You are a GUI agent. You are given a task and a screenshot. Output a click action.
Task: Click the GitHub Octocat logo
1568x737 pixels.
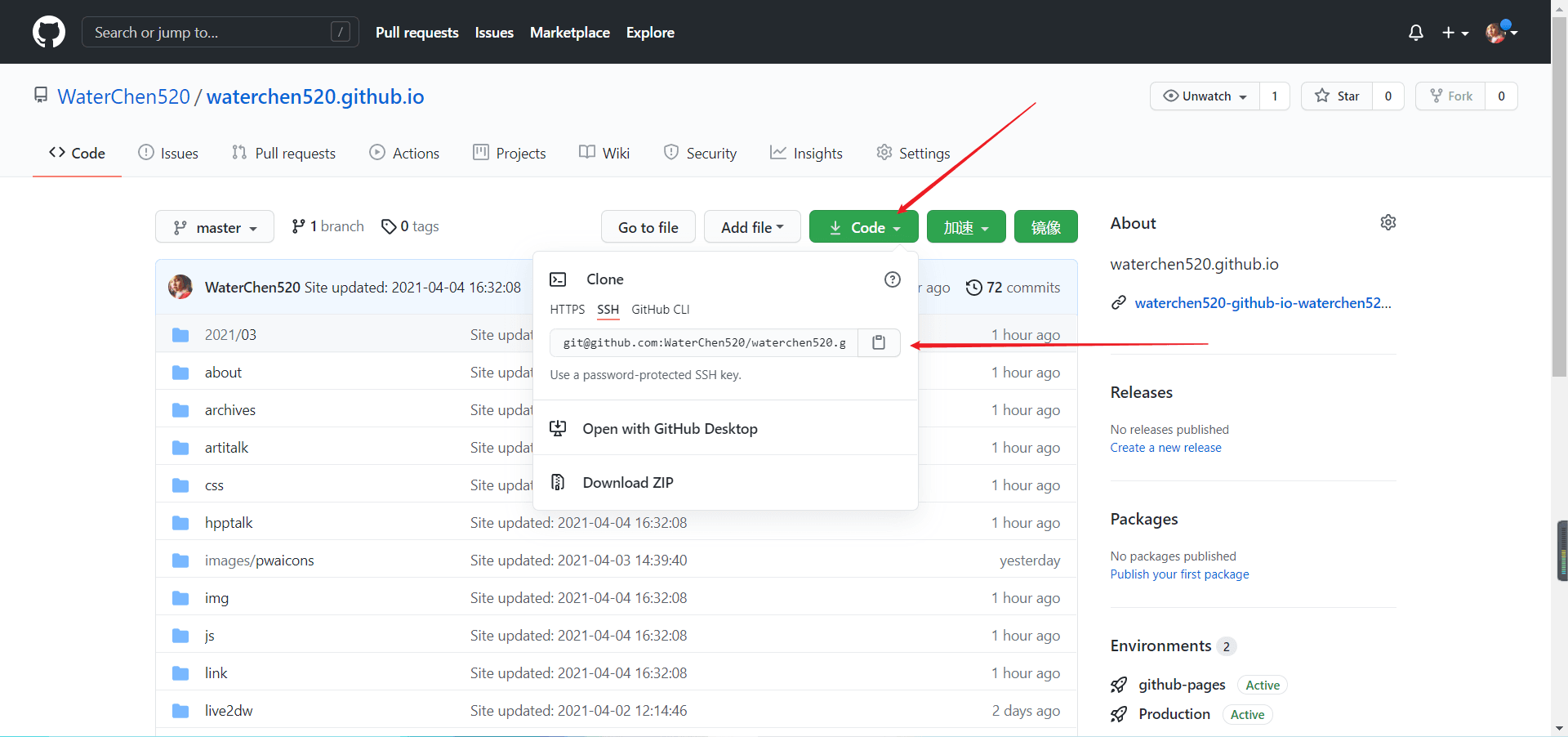[49, 32]
